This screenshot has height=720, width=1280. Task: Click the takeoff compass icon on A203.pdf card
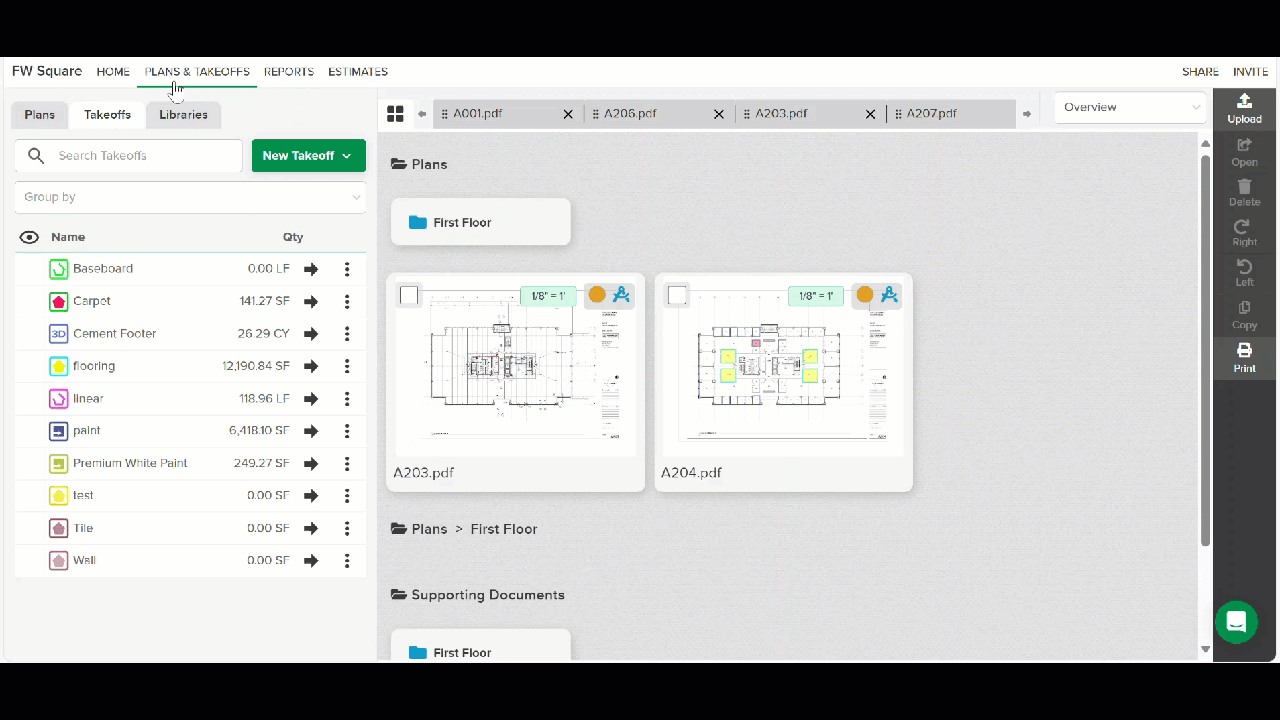621,294
